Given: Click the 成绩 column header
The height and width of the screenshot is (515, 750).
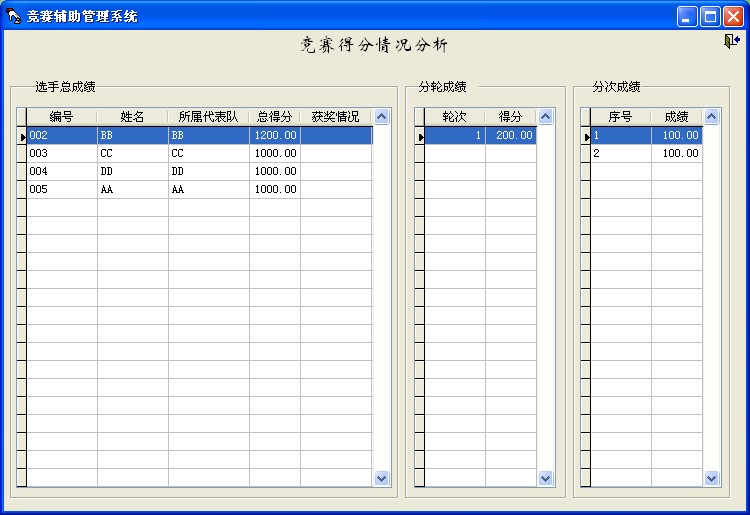Looking at the screenshot, I should (x=677, y=117).
